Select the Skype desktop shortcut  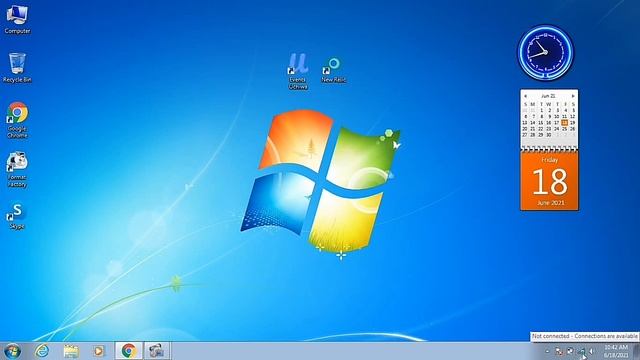click(17, 216)
